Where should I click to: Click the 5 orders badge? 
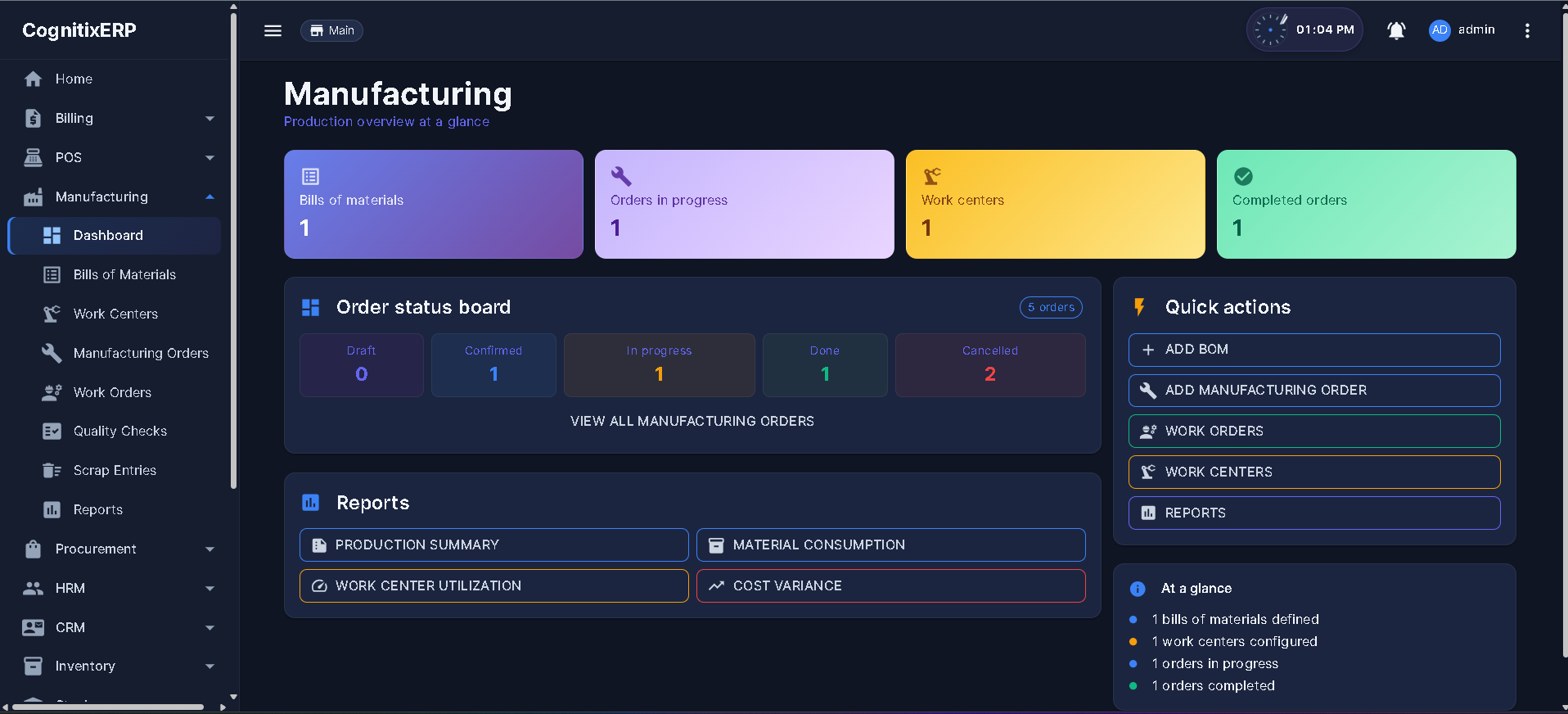1051,307
